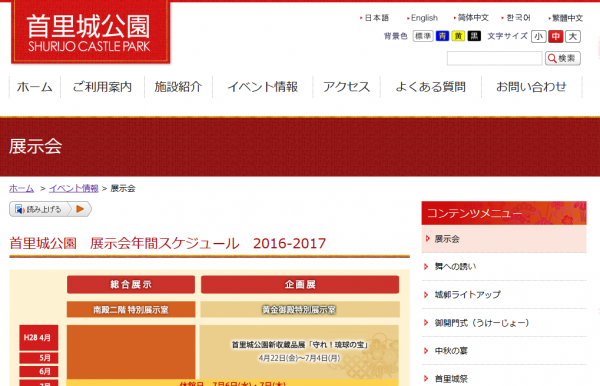Open the アクセス menu item
Viewport: 600px width, 386px height.
coord(346,87)
